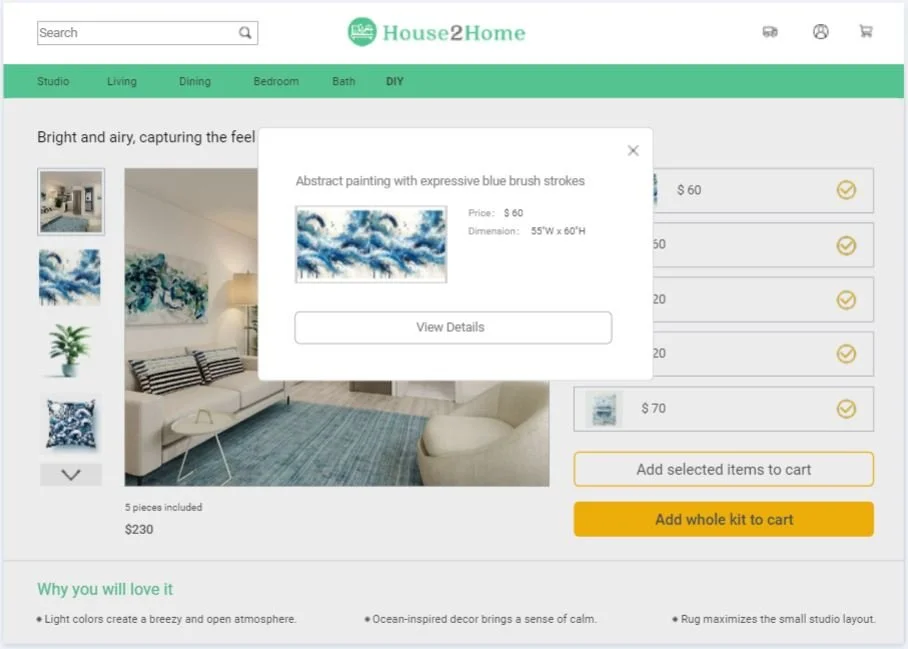Viewport: 908px width, 649px height.
Task: Open the DIY menu
Action: coord(394,82)
